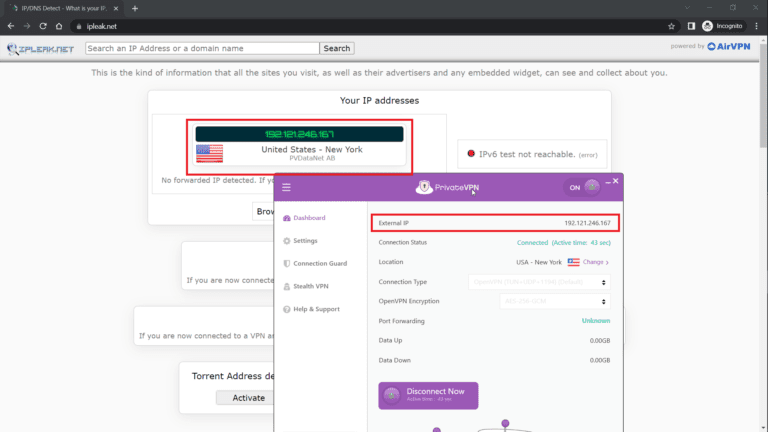Click the Disconnect Now button
Viewport: 768px width, 432px height.
428,395
